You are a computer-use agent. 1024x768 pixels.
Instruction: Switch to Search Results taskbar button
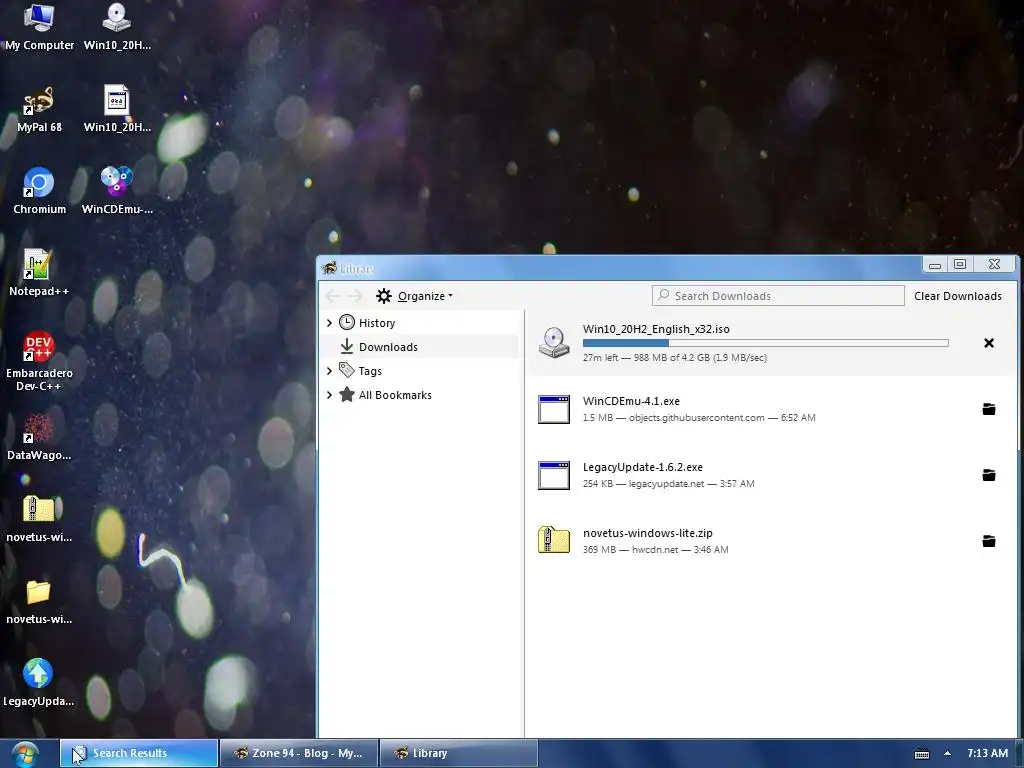click(139, 753)
